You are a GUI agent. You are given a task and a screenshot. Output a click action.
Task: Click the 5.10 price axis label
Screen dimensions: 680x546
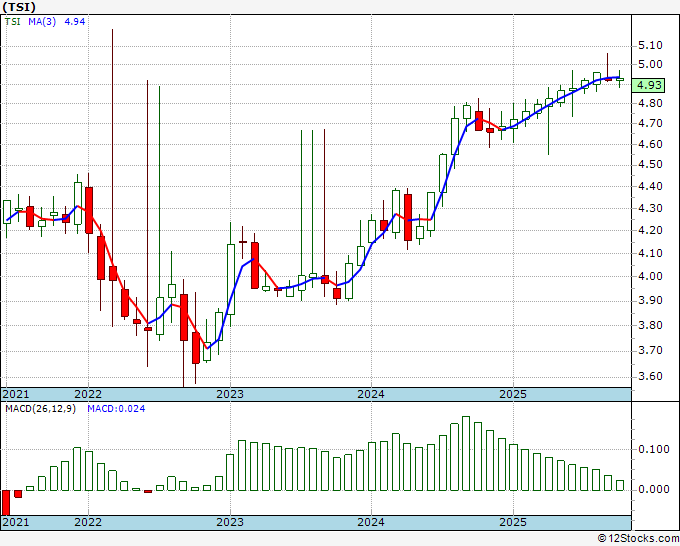point(650,46)
